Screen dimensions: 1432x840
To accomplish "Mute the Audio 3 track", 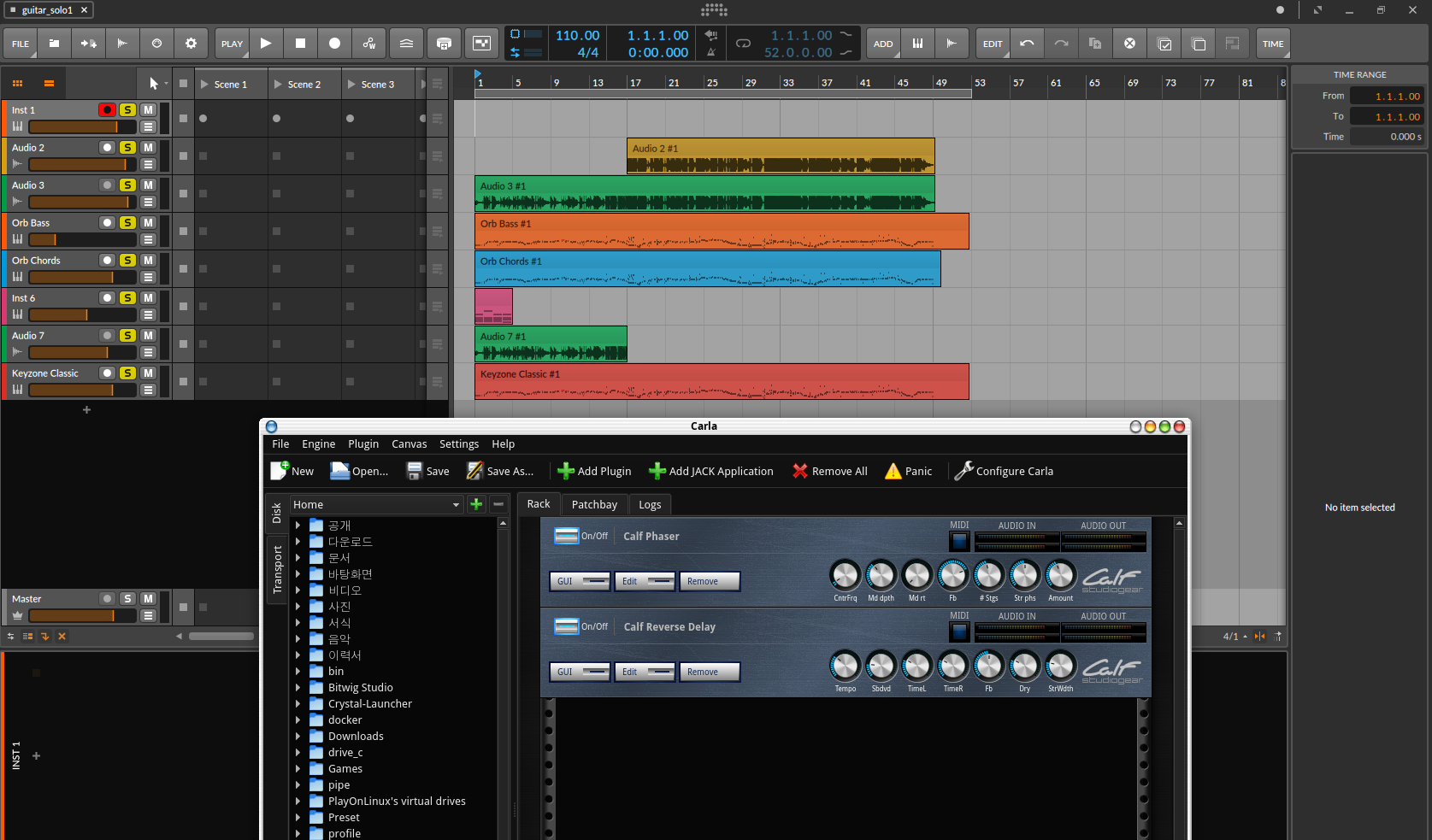I will (148, 185).
